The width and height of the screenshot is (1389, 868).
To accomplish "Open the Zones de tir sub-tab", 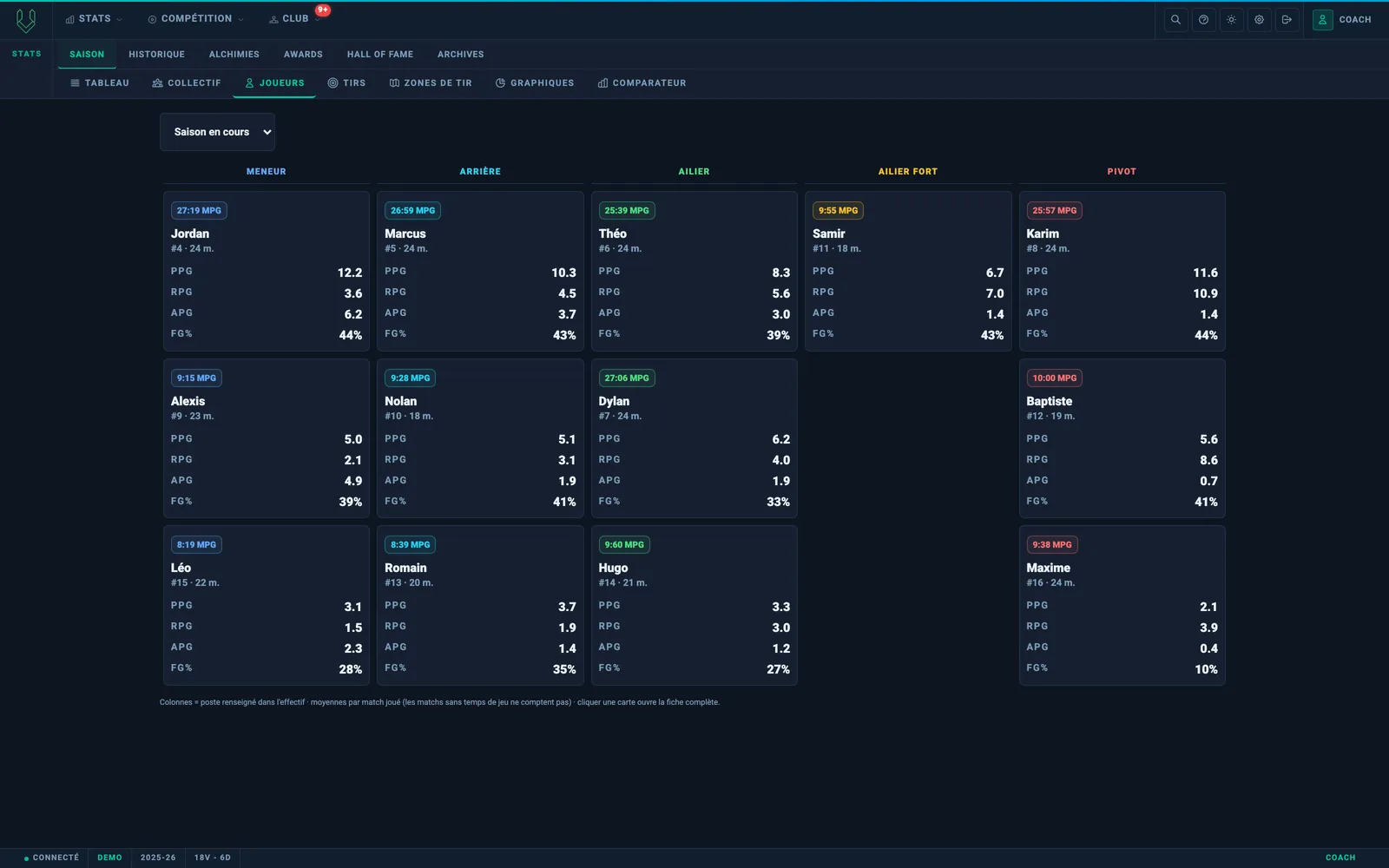I will click(431, 83).
